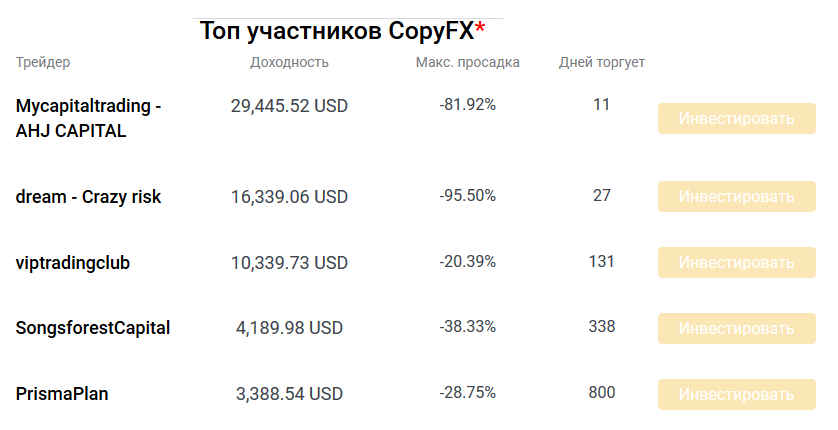Click the red asterisk after CopyFX
Viewport: 838px width, 430px height.
(x=480, y=29)
